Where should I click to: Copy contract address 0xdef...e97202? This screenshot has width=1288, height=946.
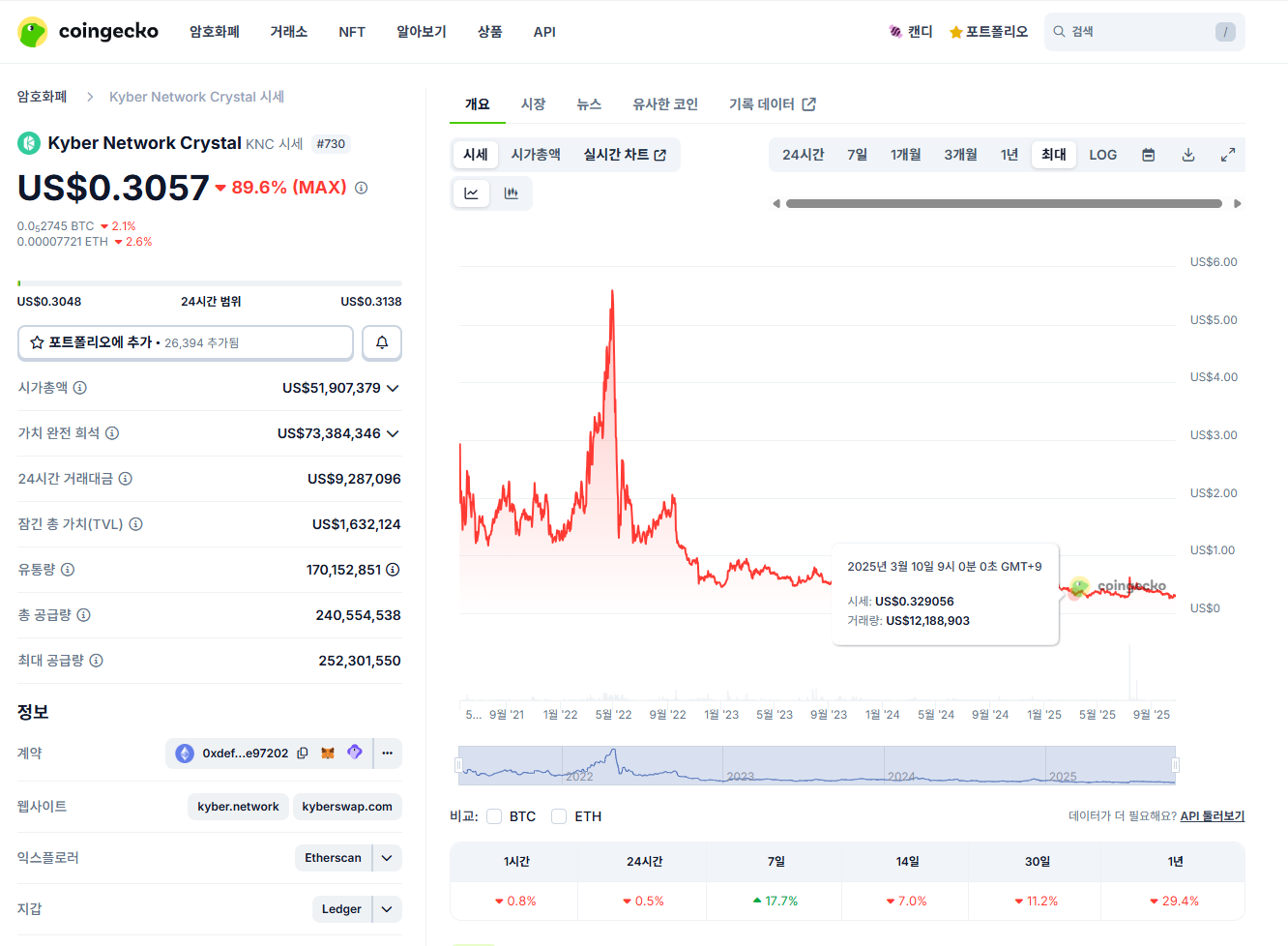click(303, 754)
